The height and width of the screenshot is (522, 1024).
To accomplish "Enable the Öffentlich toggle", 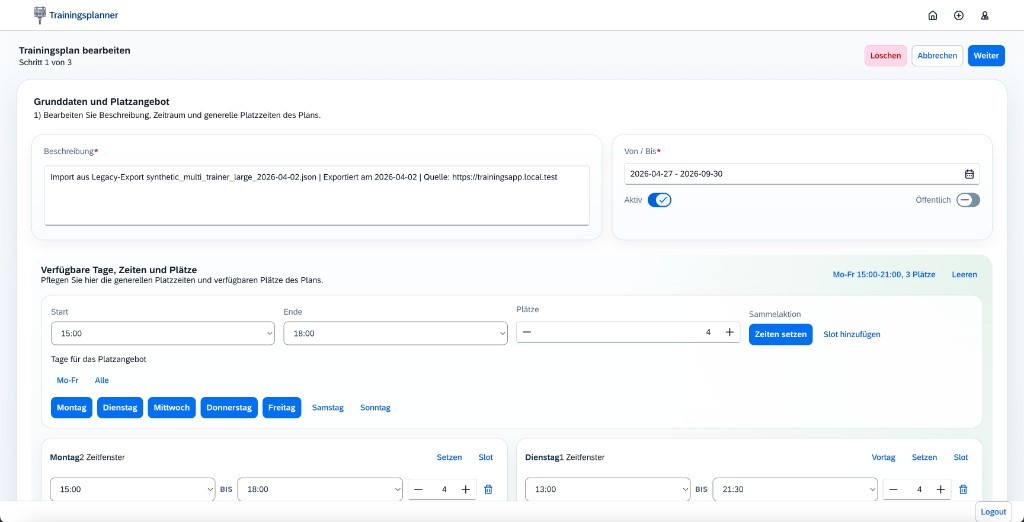I will coord(967,200).
